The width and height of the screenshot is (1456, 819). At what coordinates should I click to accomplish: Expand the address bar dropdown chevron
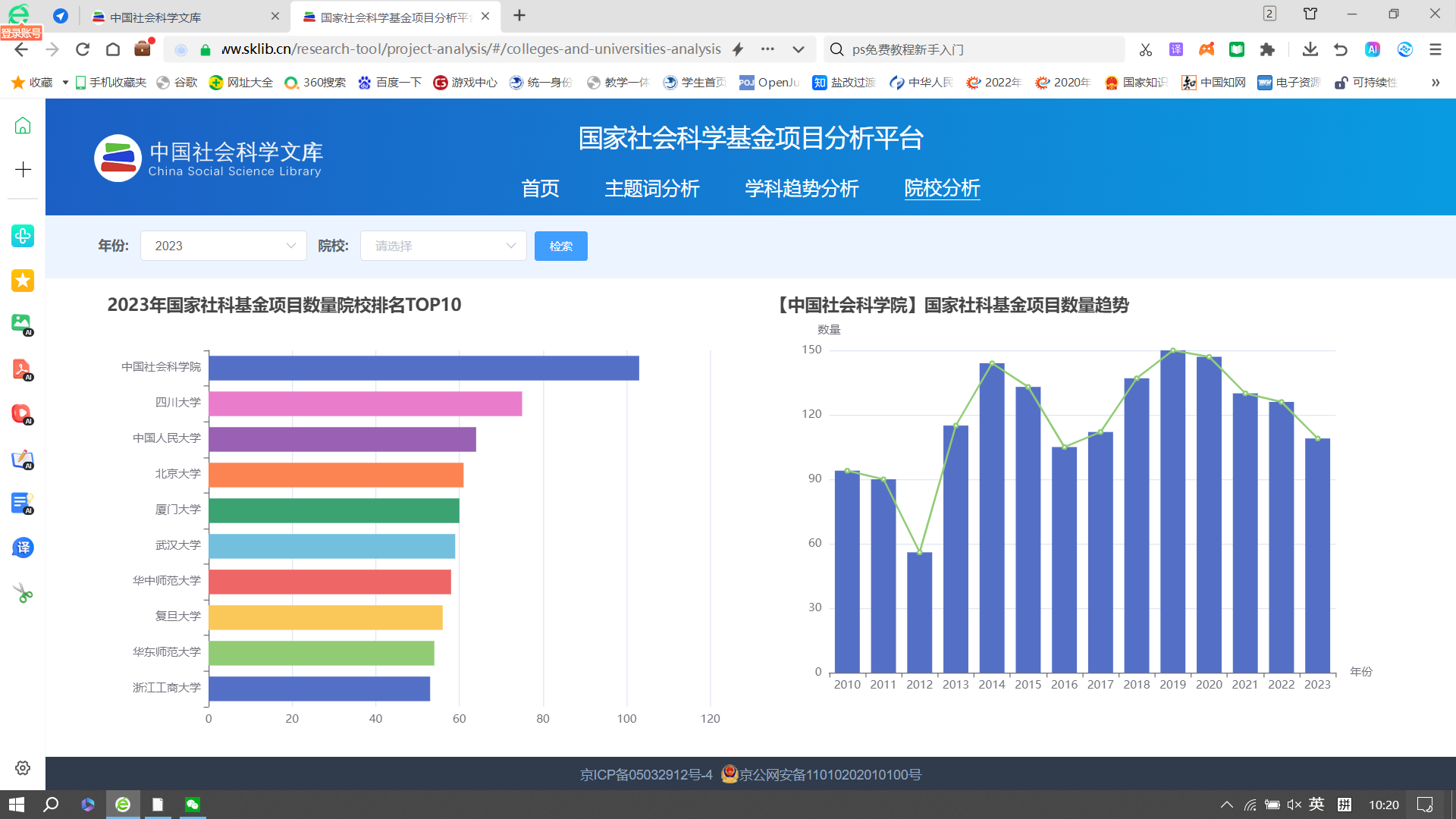799,49
